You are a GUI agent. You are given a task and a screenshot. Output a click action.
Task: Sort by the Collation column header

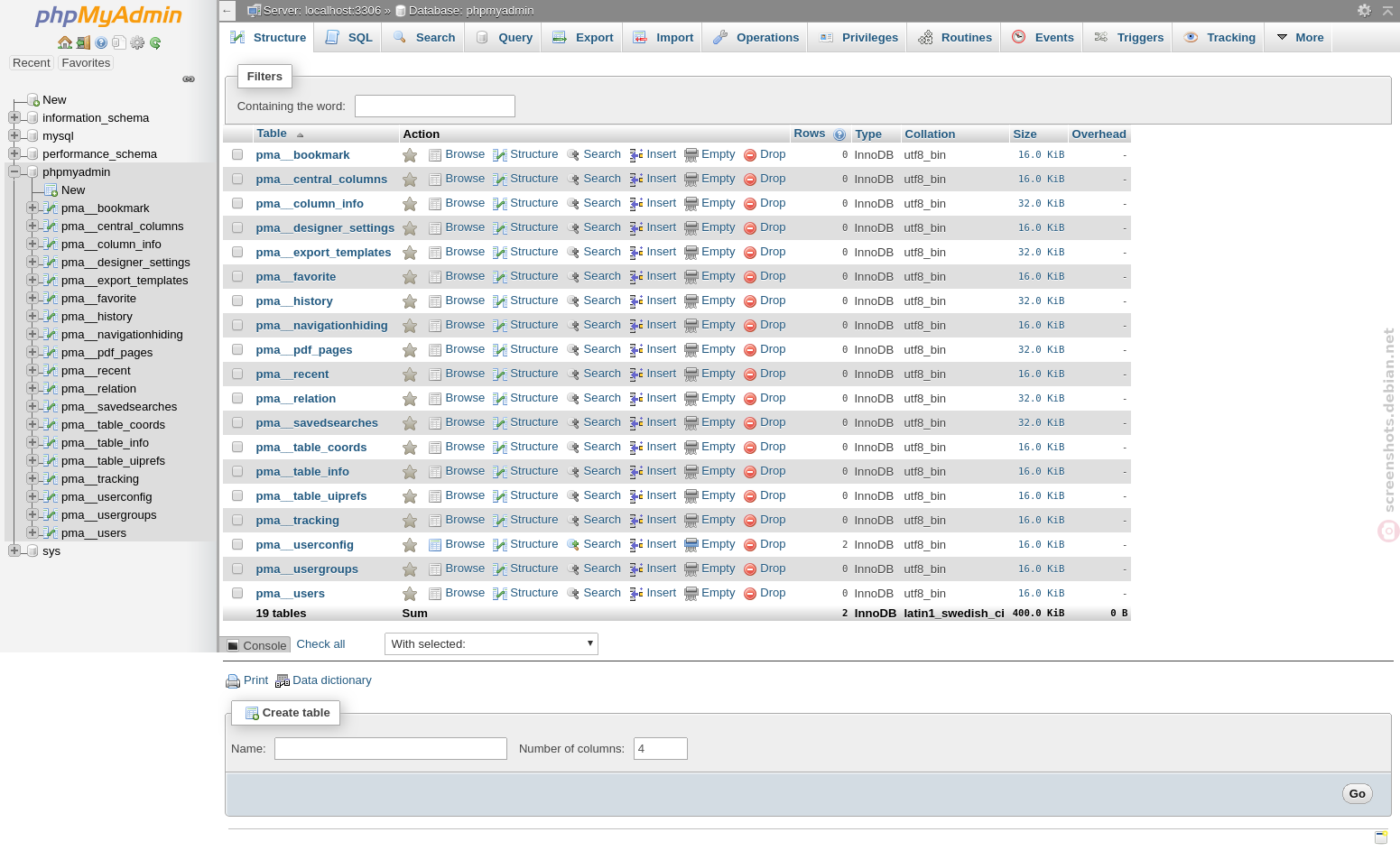pyautogui.click(x=930, y=134)
